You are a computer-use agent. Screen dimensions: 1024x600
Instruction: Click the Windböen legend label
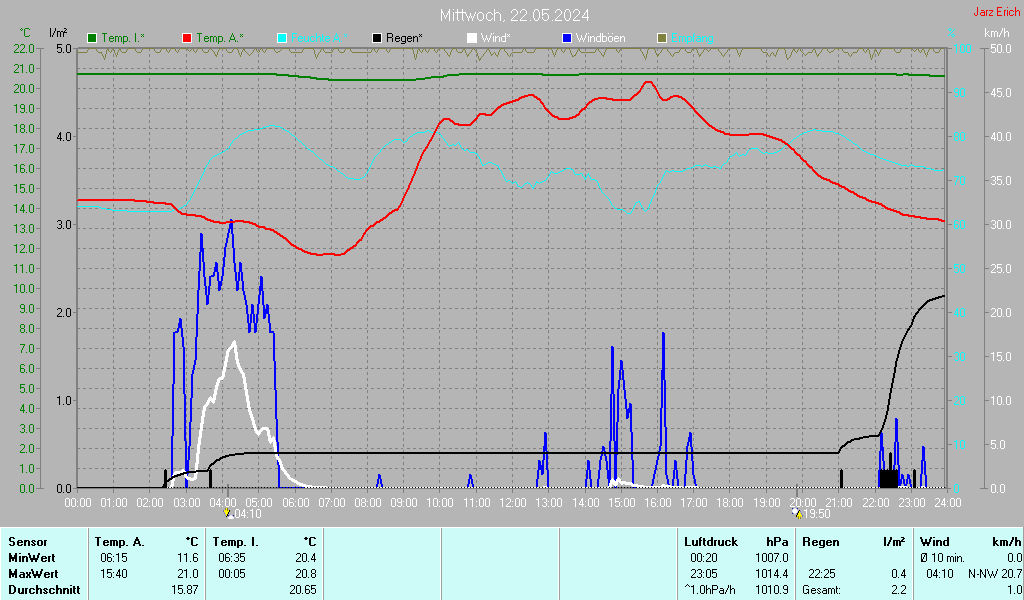600,38
